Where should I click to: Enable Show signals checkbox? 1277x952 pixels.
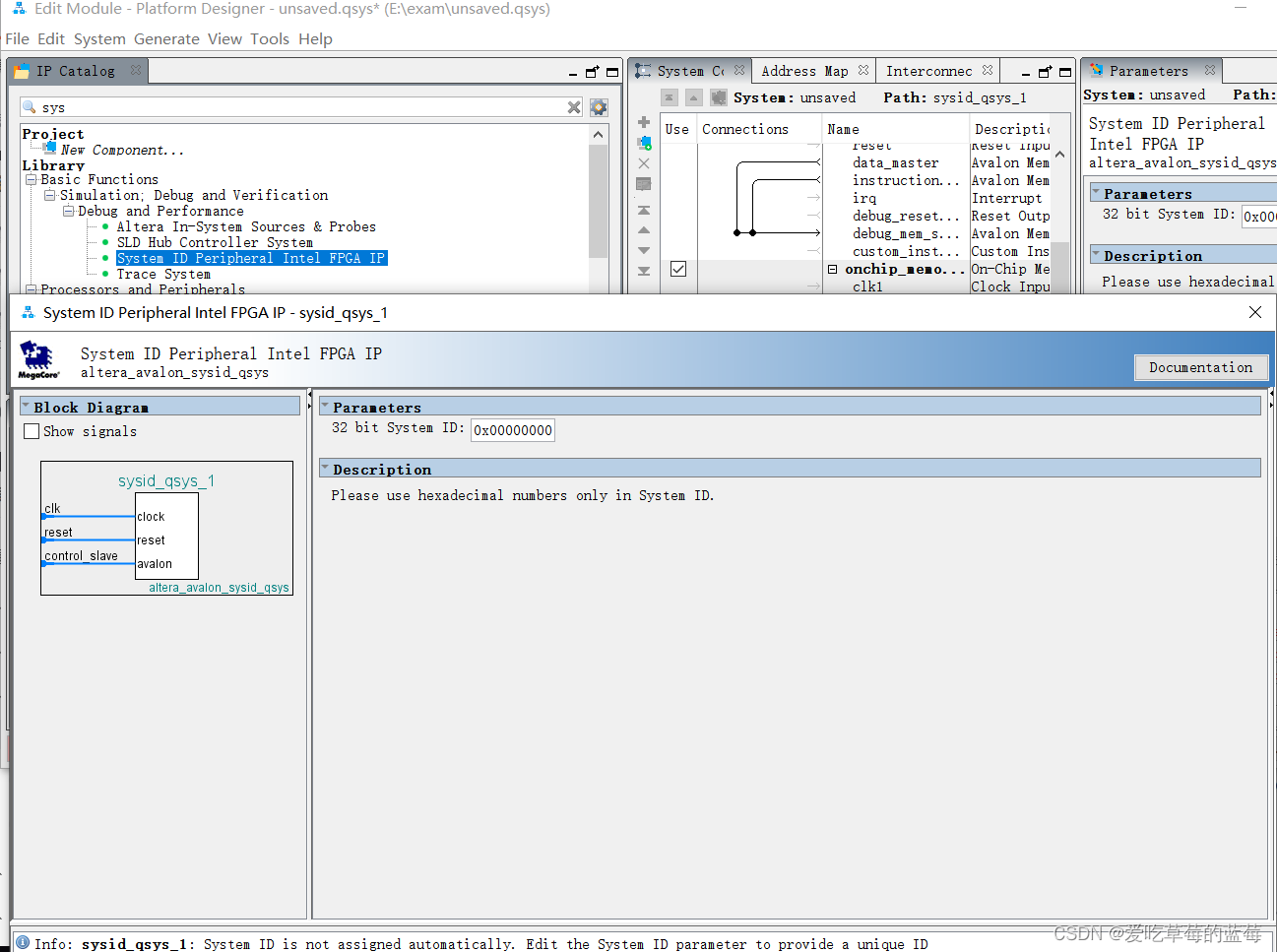(32, 431)
